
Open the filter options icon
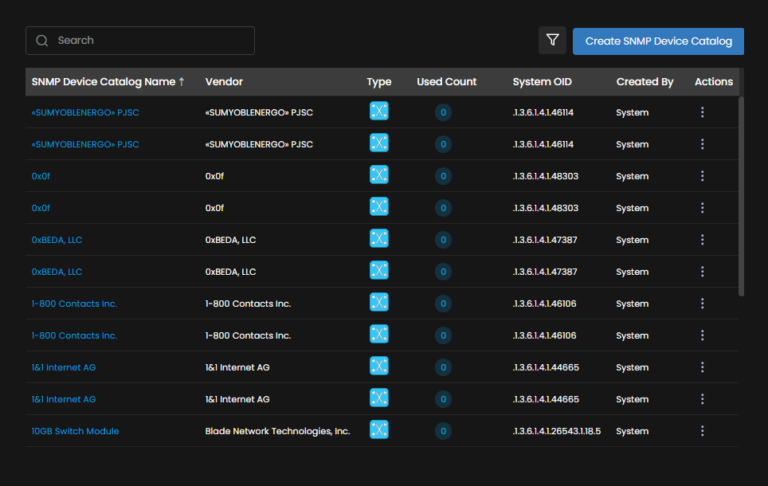coord(552,40)
